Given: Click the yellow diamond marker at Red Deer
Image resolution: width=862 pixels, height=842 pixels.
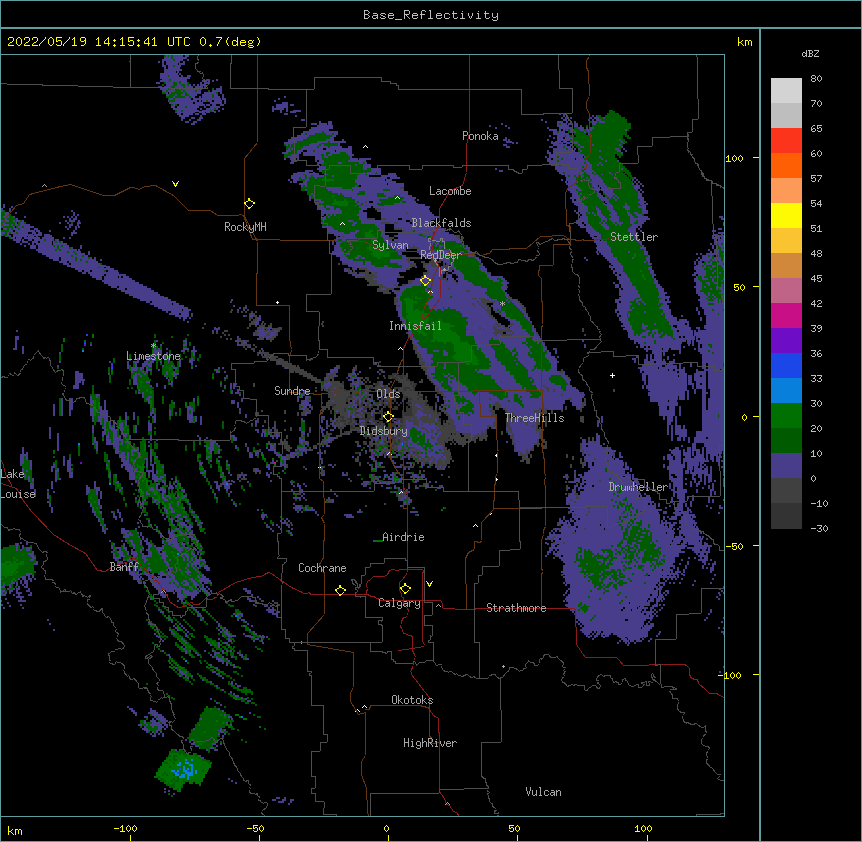Looking at the screenshot, I should 425,281.
